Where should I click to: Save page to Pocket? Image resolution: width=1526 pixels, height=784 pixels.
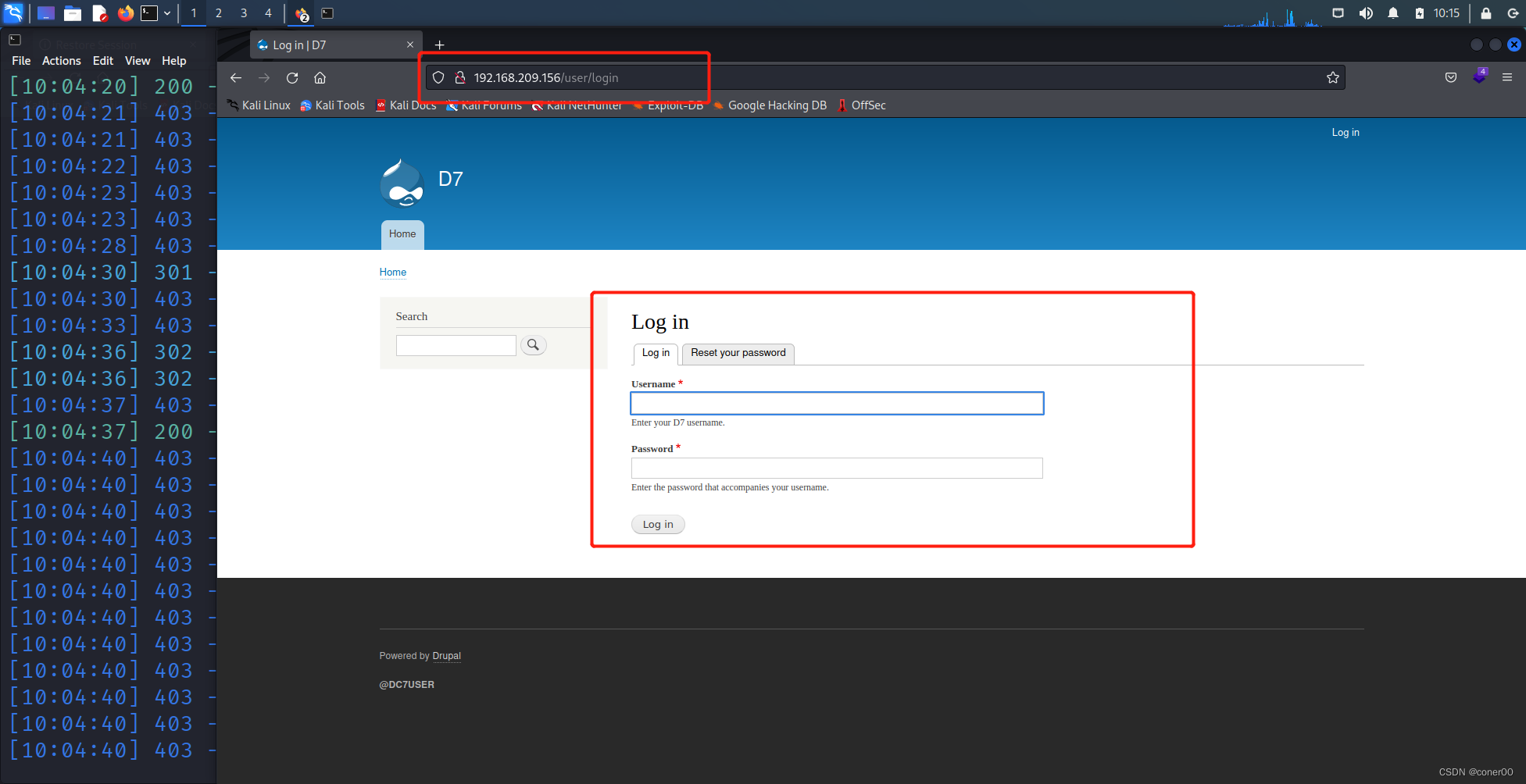(x=1451, y=78)
